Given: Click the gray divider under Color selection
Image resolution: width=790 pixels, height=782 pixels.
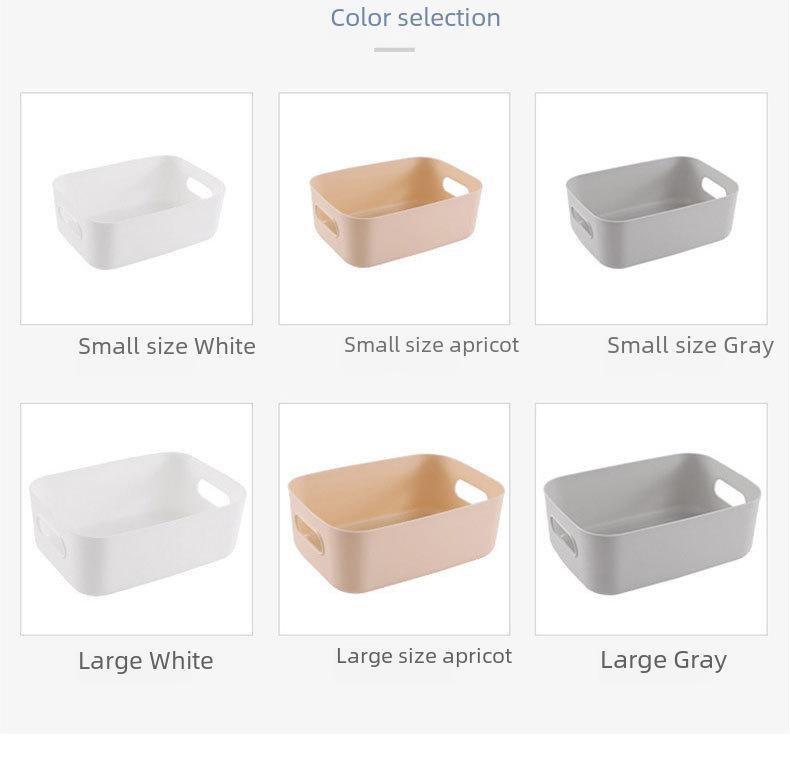Looking at the screenshot, I should pyautogui.click(x=394, y=50).
